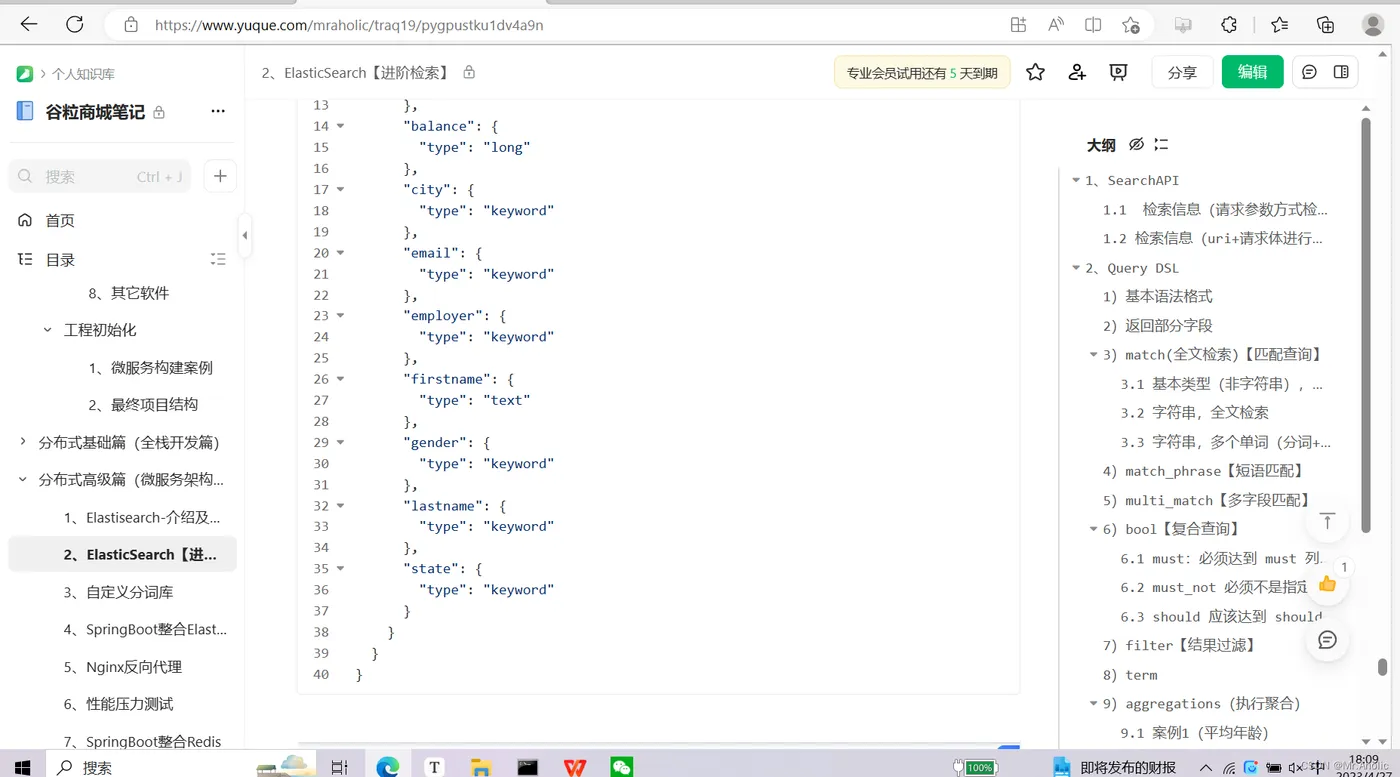1400x777 pixels.
Task: View site information lock icon
Action: click(131, 25)
